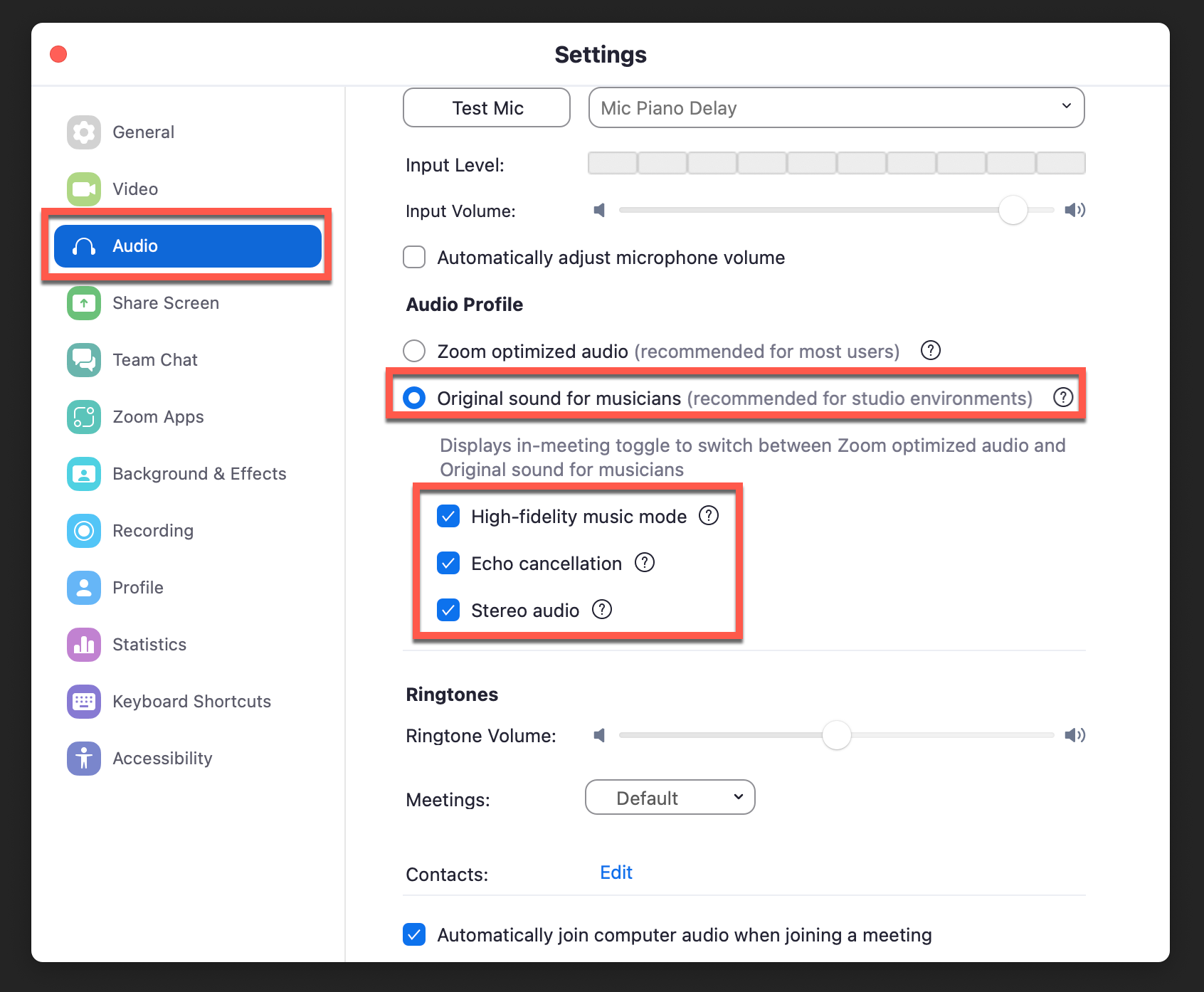
Task: Click the Profile person icon
Action: click(84, 588)
